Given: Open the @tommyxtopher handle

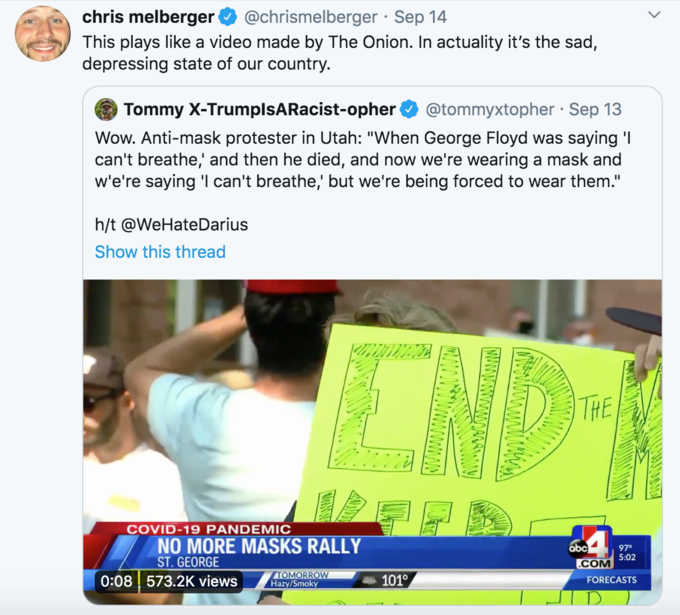Looking at the screenshot, I should [x=490, y=109].
